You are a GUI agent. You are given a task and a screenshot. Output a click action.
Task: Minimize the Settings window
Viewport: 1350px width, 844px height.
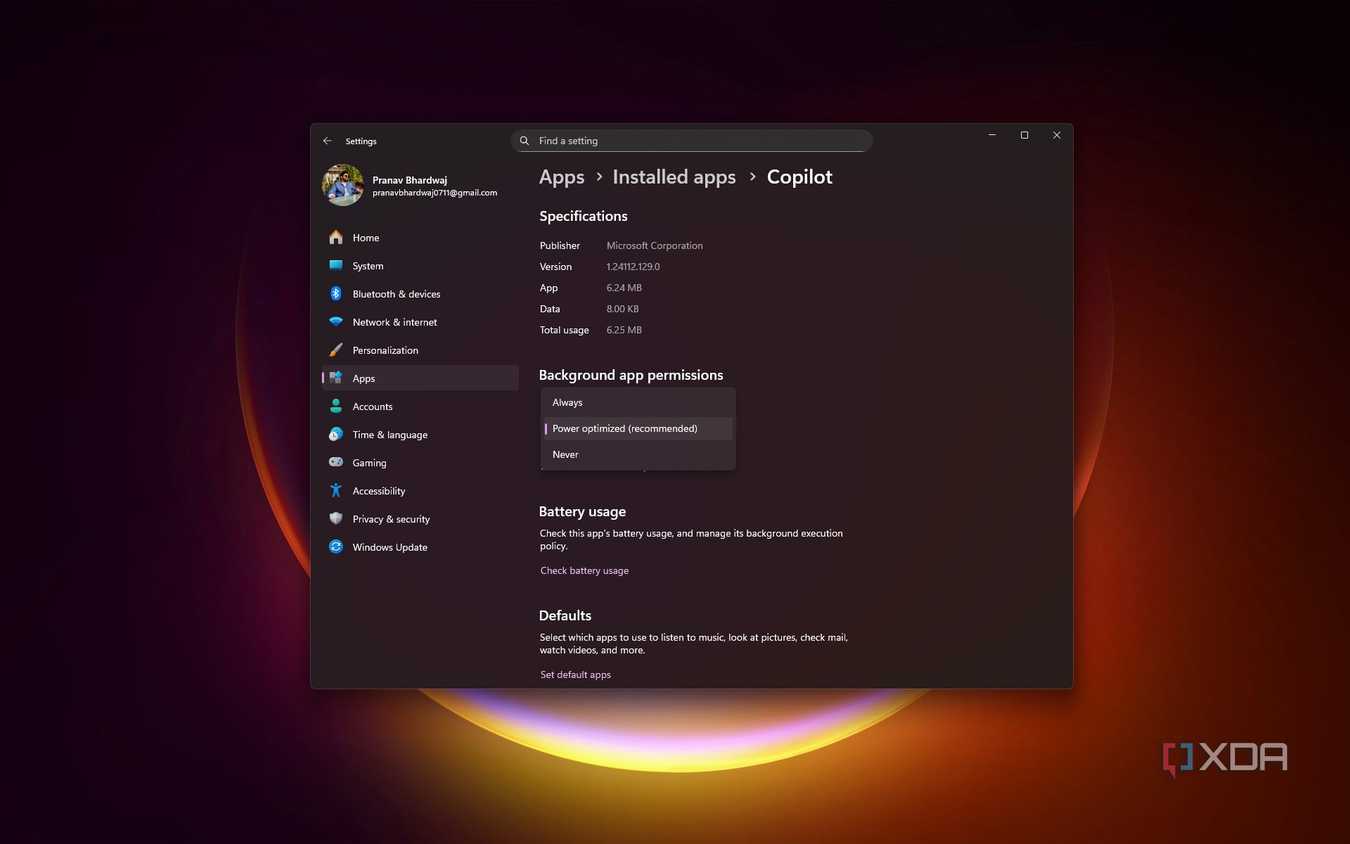(992, 135)
